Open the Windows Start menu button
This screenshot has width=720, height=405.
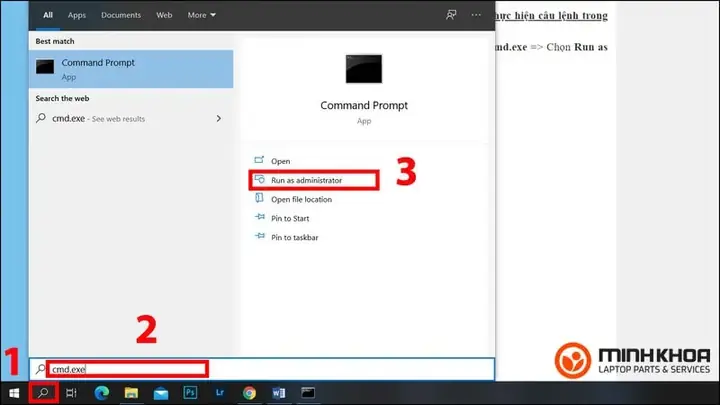click(14, 393)
